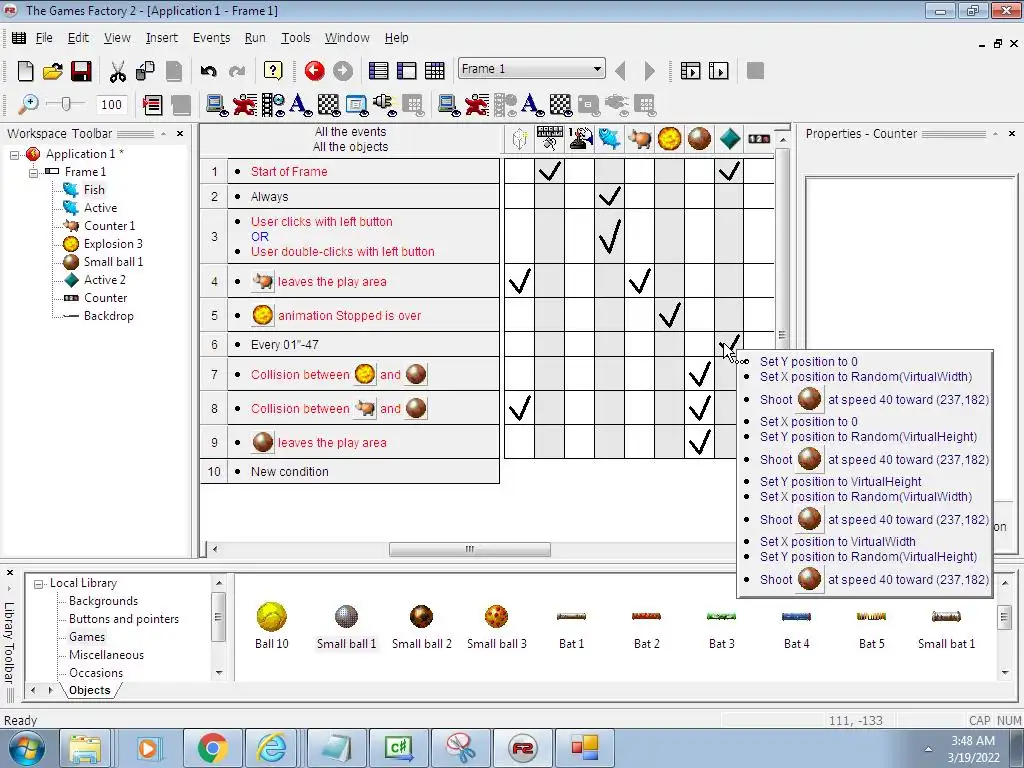The width and height of the screenshot is (1024, 768).
Task: Copy selection using the Copy icon
Action: 145,71
